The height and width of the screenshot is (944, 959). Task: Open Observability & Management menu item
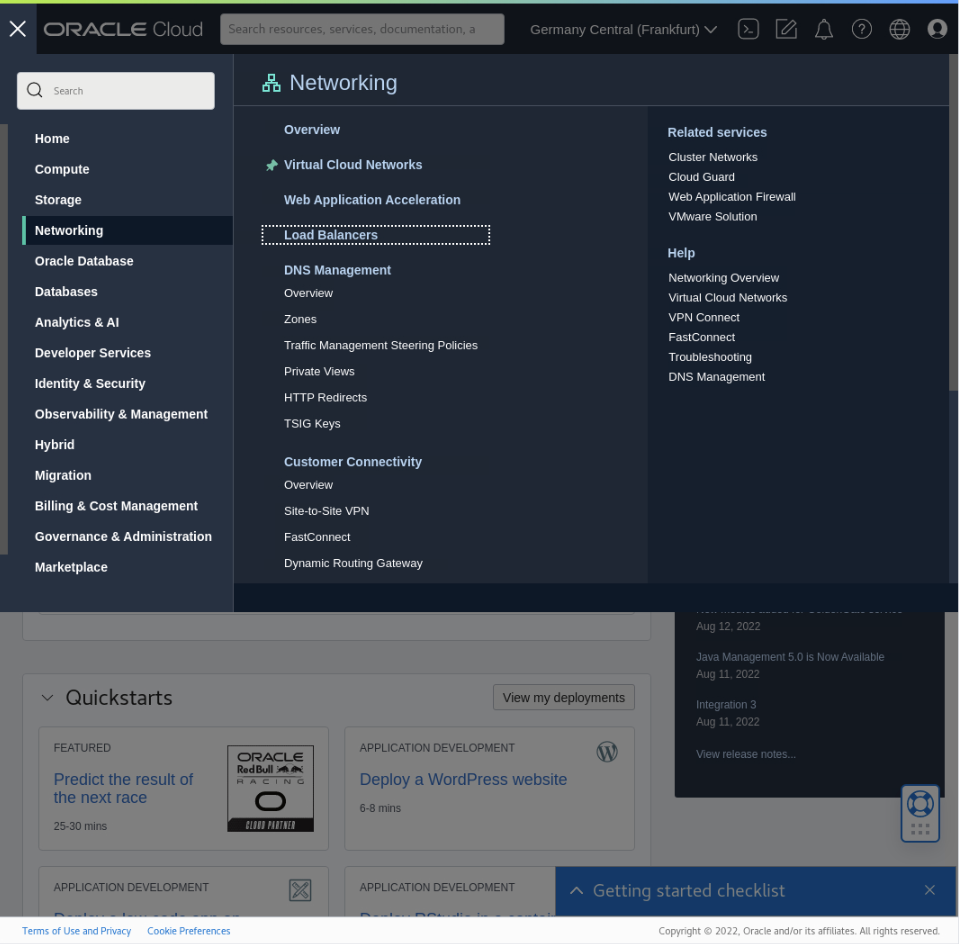(x=121, y=414)
